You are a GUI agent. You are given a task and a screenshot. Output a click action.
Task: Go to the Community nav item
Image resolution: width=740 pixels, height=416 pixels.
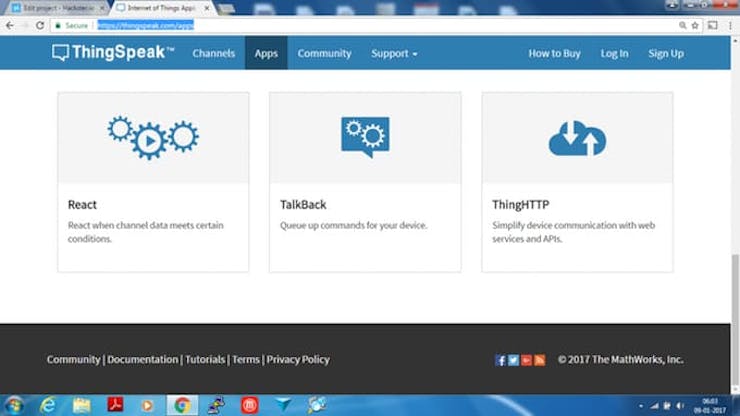[324, 53]
